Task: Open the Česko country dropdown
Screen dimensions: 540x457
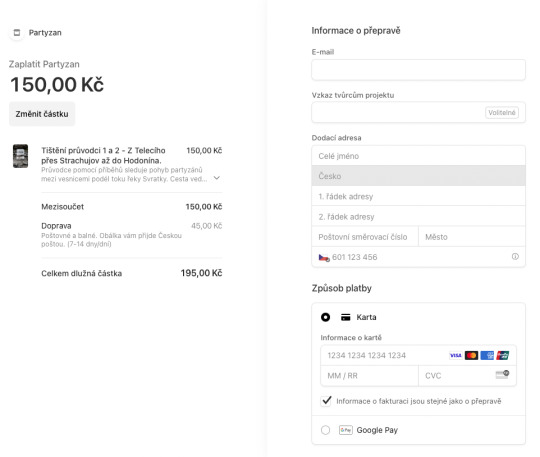Action: click(x=418, y=176)
